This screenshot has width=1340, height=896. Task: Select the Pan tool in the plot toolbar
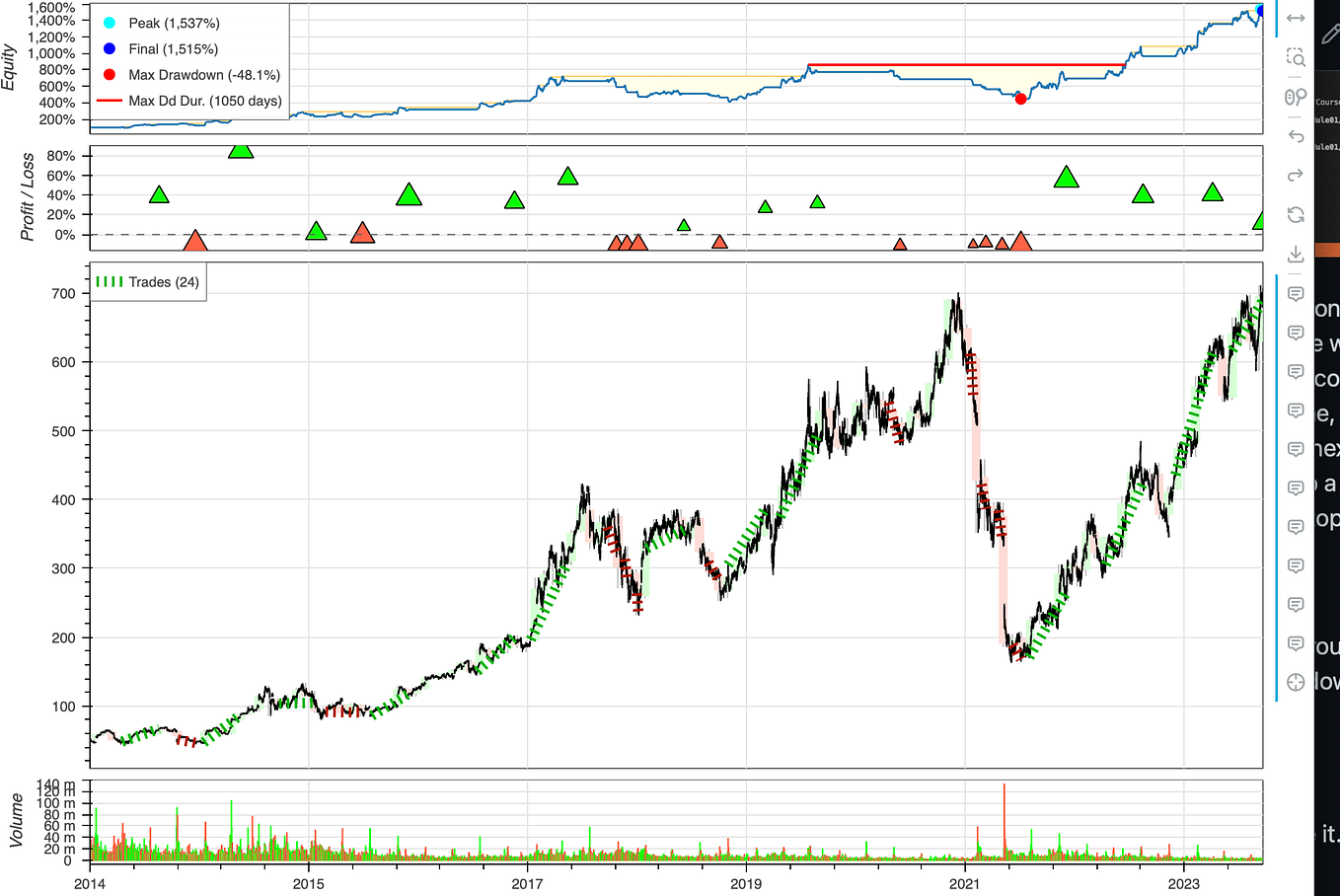tap(1295, 17)
